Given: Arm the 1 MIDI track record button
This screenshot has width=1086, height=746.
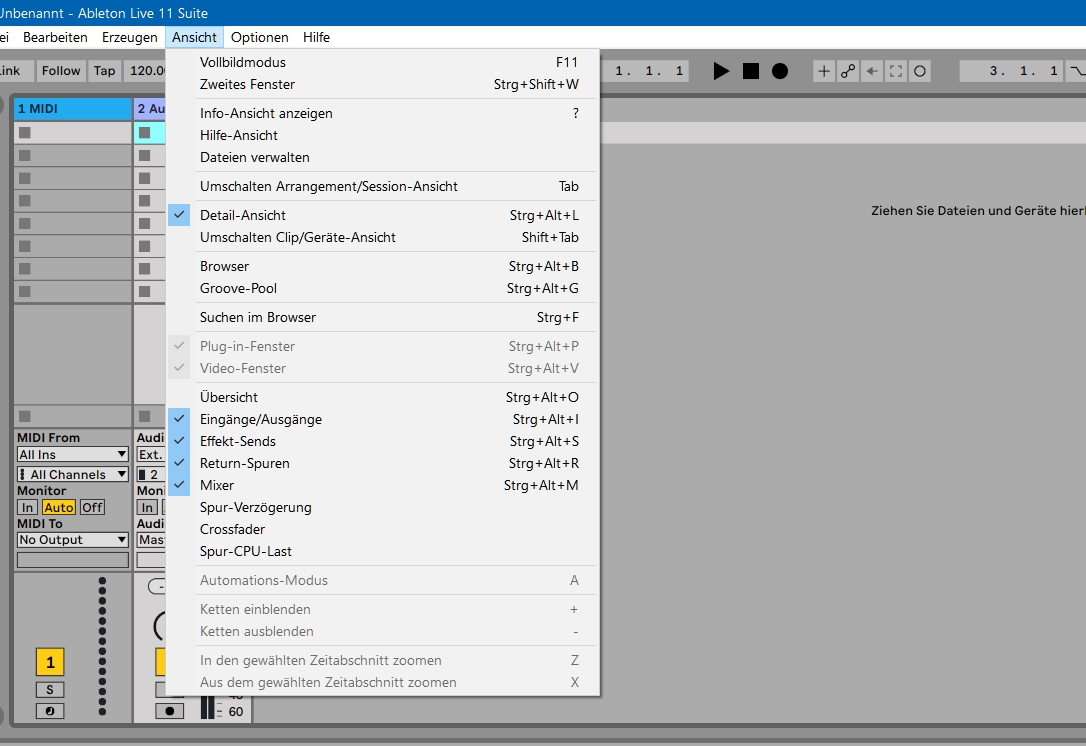Looking at the screenshot, I should [50, 711].
